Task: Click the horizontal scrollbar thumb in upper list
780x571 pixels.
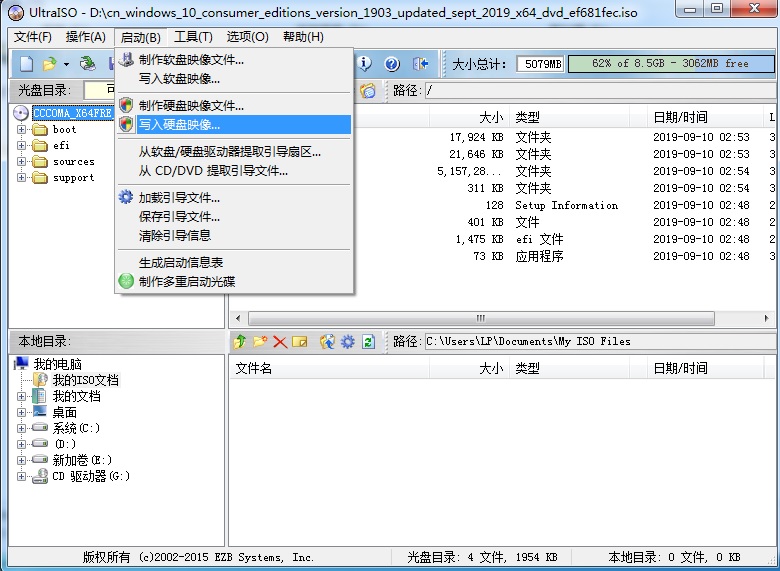Action: point(481,318)
